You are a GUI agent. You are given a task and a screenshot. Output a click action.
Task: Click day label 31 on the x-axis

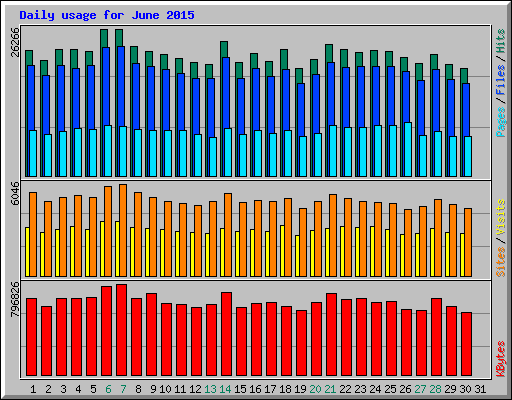tap(480, 389)
